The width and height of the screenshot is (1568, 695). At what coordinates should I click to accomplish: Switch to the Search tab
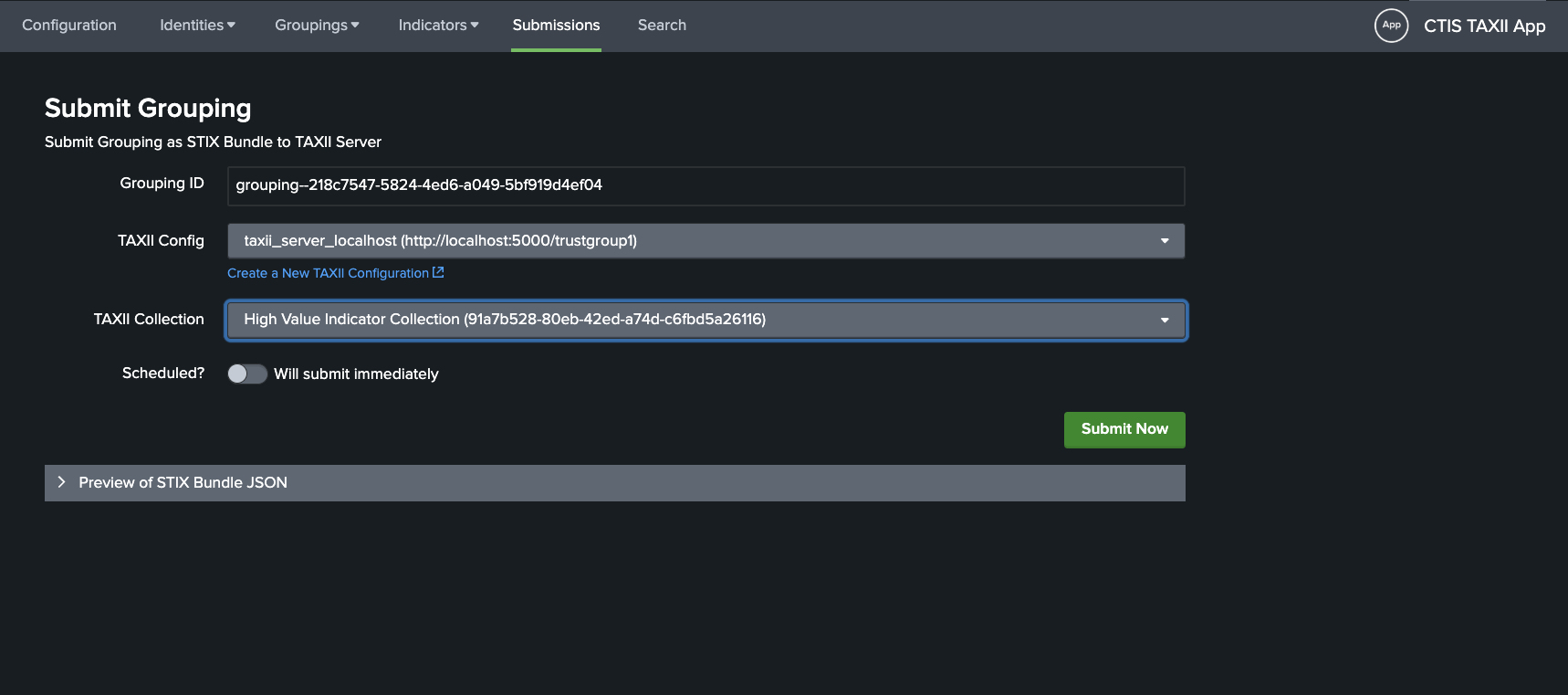click(x=662, y=26)
